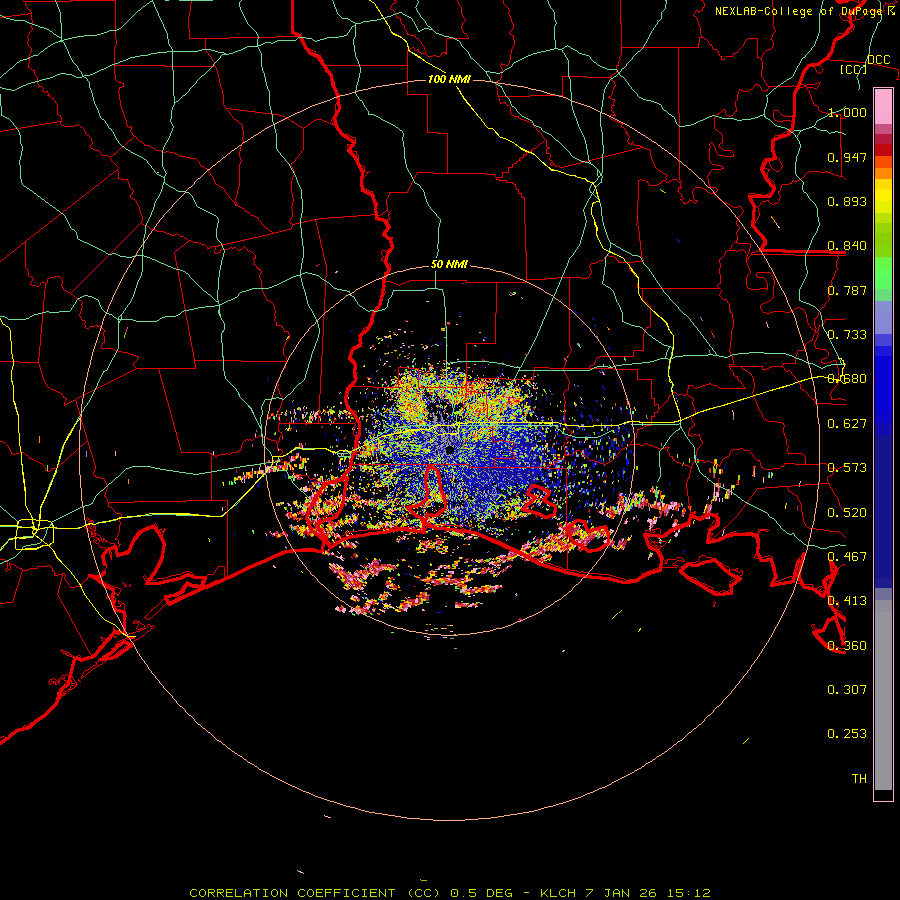Select the 0.947 colorbar value label
This screenshot has width=900, height=900.
click(x=847, y=157)
